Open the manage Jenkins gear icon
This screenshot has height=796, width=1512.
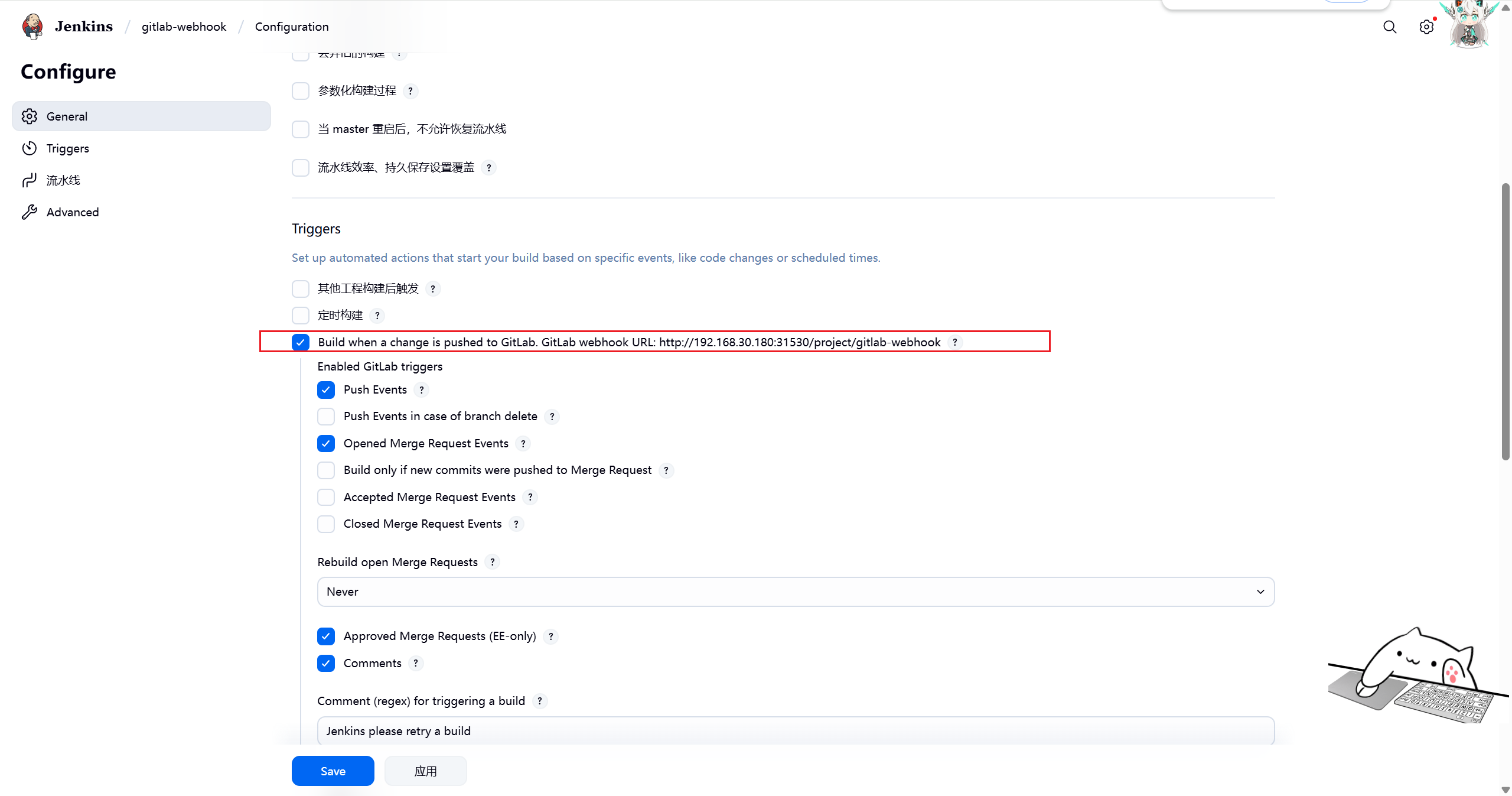click(x=1426, y=27)
